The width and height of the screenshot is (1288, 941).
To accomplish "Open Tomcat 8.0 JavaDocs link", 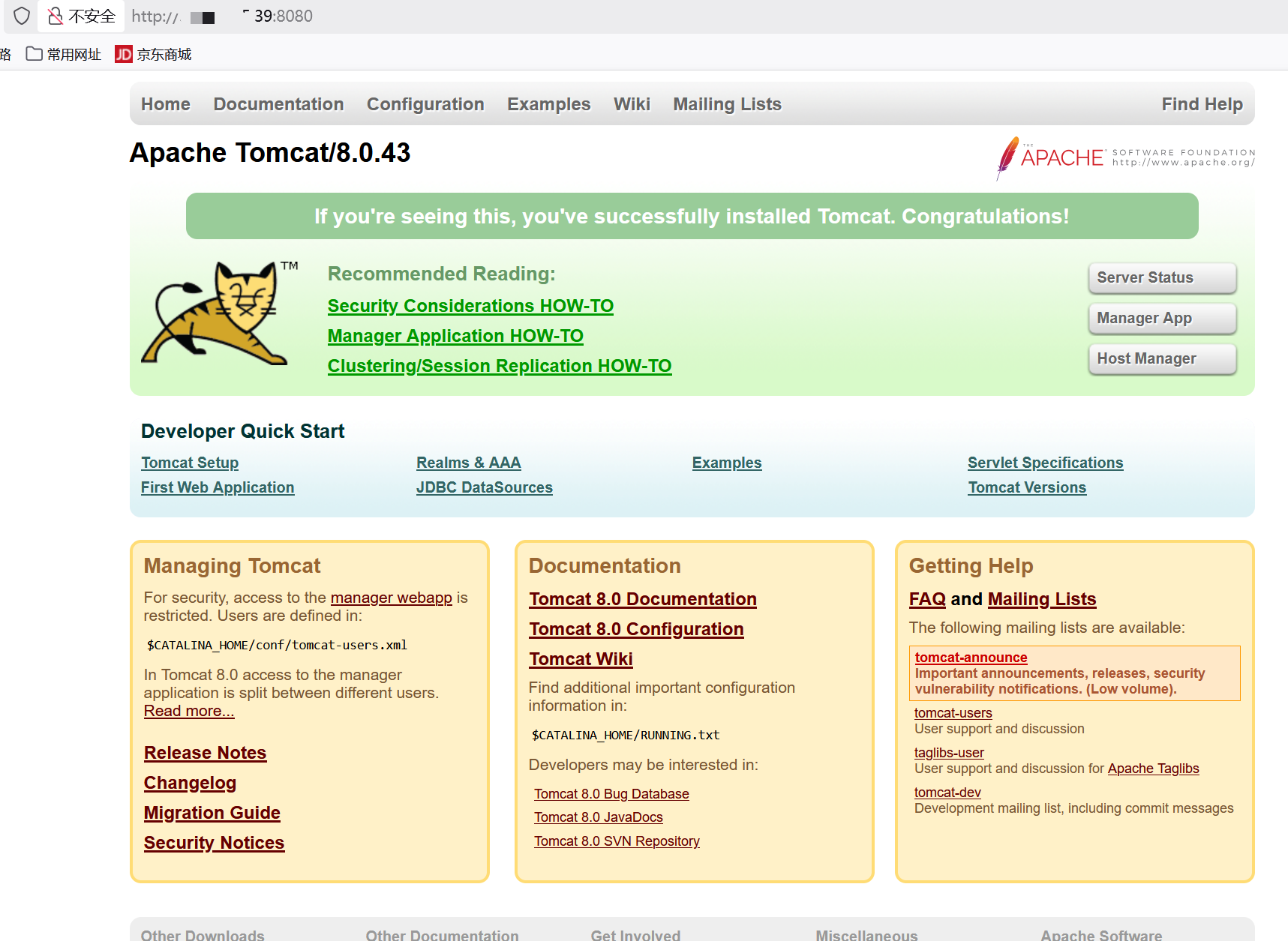I will click(599, 817).
